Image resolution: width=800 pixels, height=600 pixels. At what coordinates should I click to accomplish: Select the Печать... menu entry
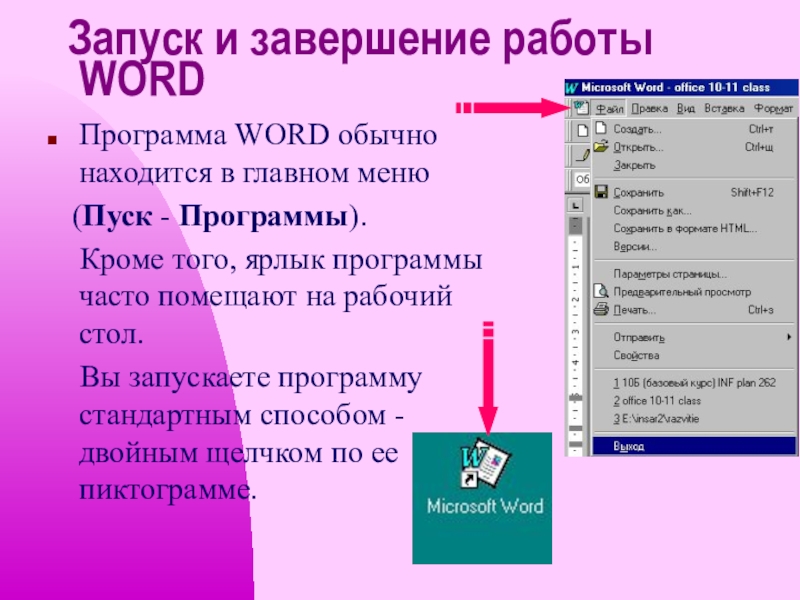pos(694,310)
